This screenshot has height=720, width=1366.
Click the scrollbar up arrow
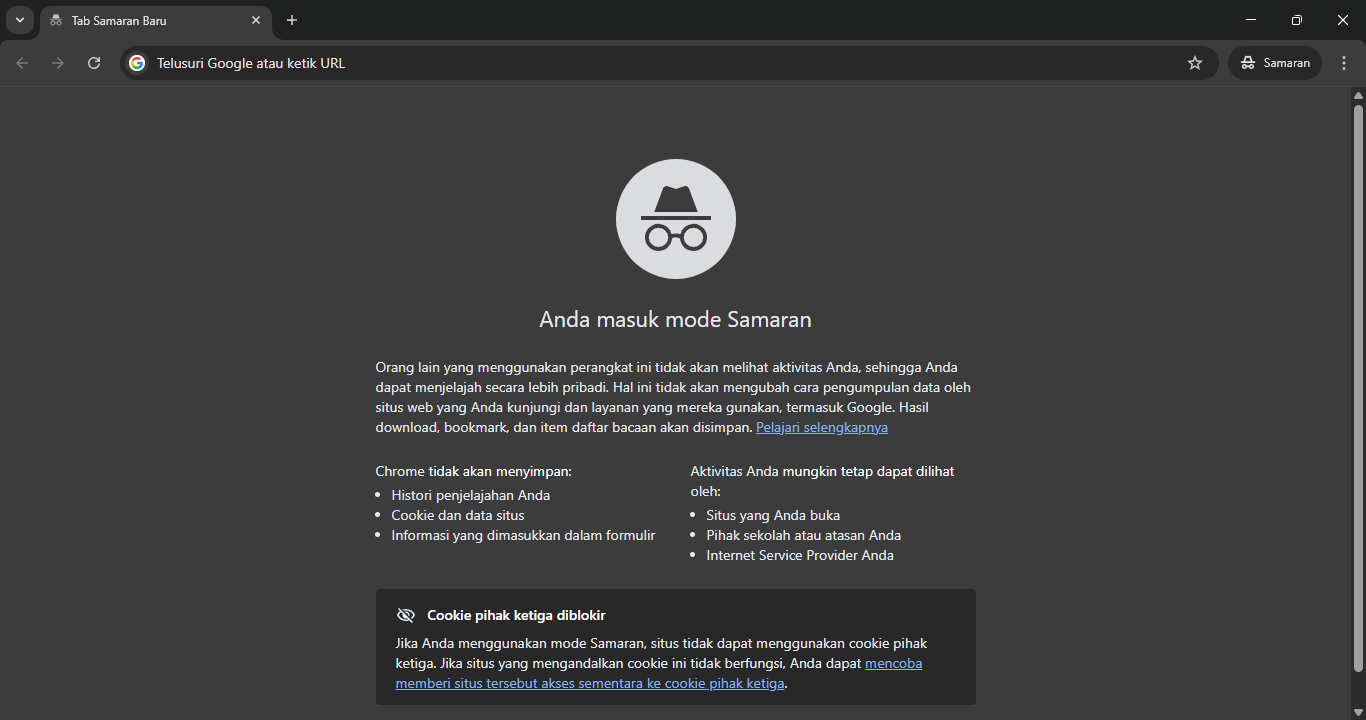(x=1357, y=94)
